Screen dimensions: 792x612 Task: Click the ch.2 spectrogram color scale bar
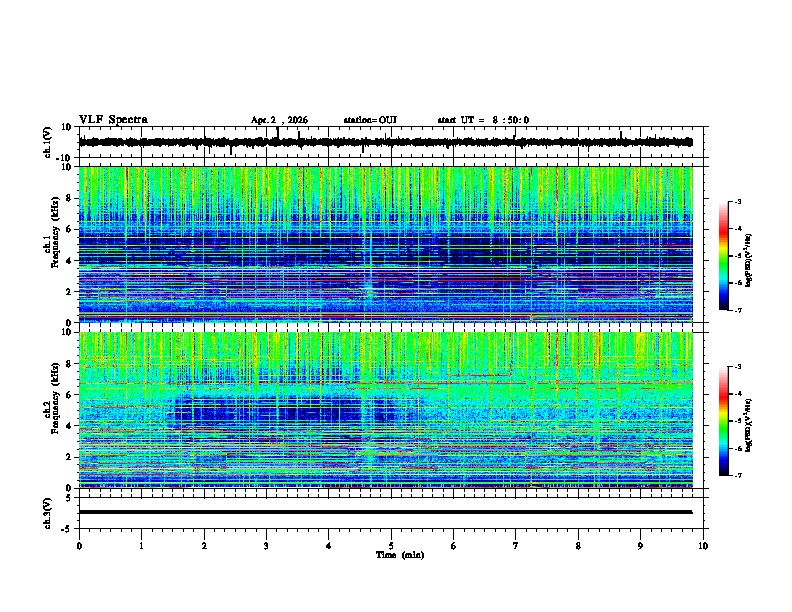coord(723,421)
